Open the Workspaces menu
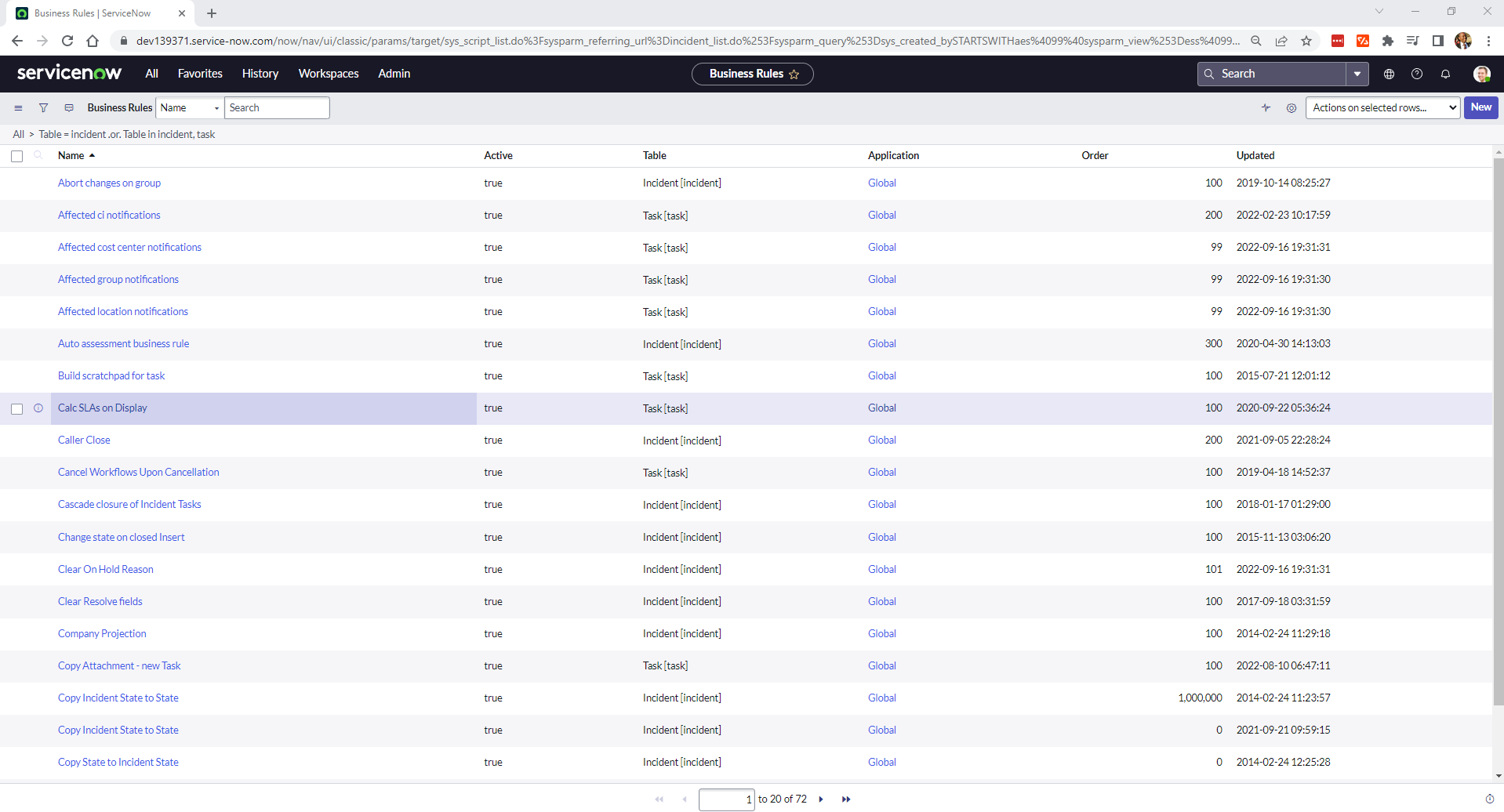1504x812 pixels. (328, 73)
